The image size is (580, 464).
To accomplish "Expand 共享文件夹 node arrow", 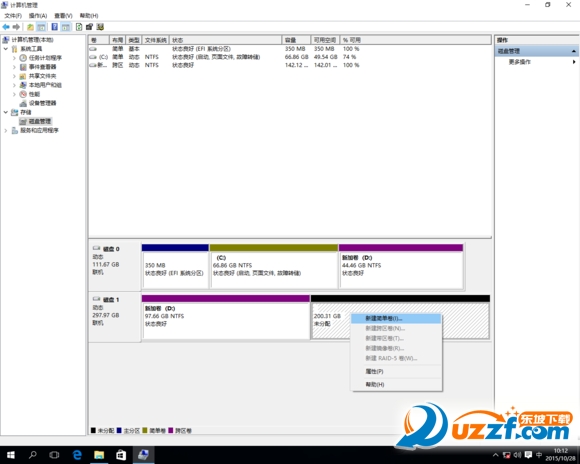I will 14,76.
